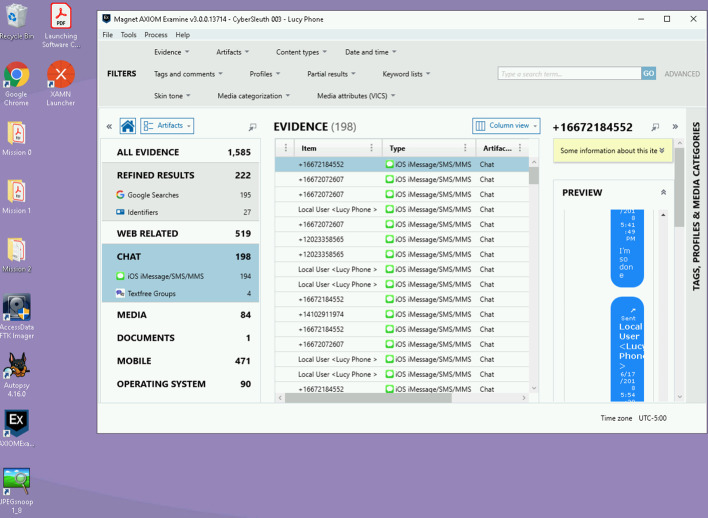
Task: Click the GO search button
Action: pos(648,74)
